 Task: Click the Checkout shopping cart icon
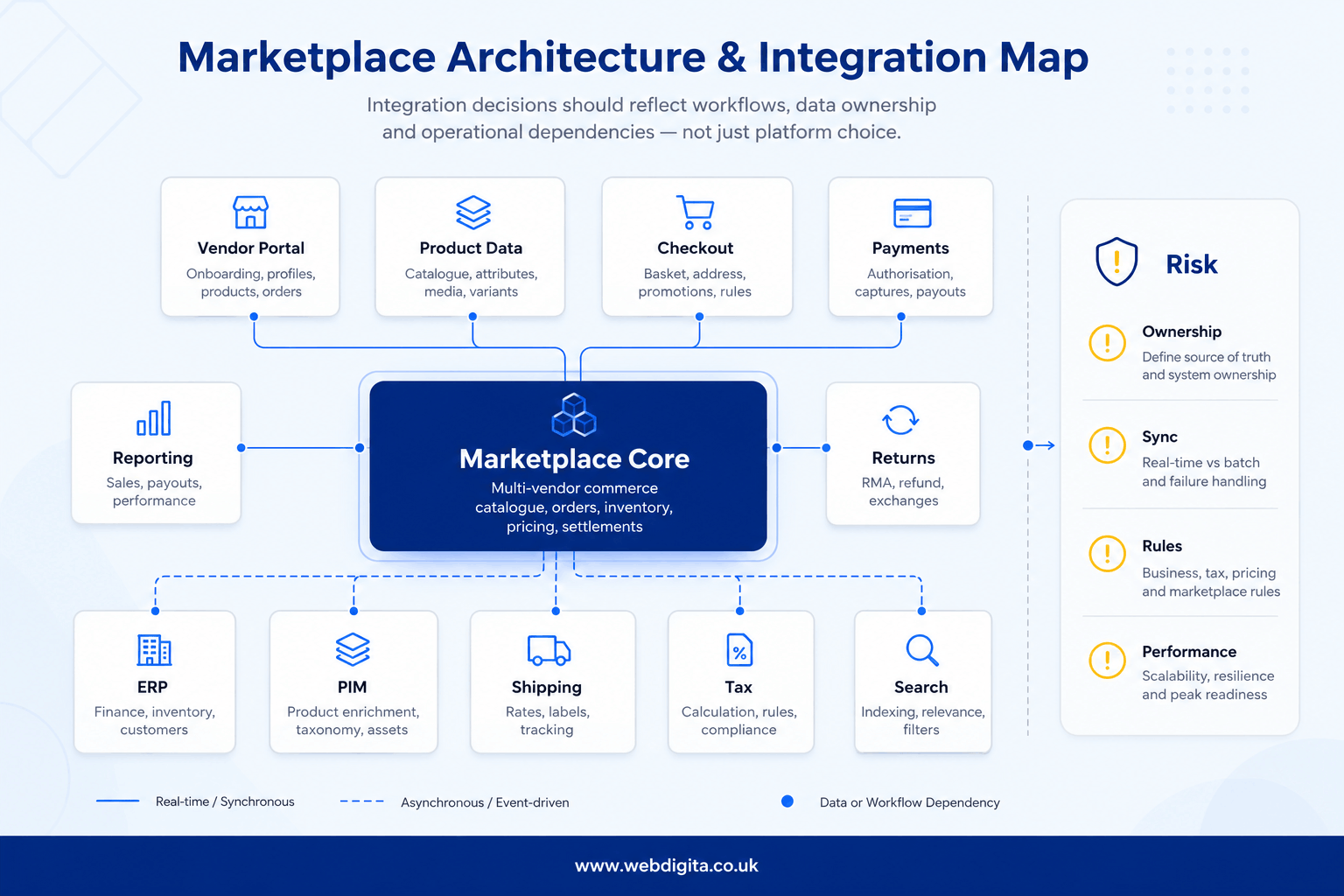(696, 212)
